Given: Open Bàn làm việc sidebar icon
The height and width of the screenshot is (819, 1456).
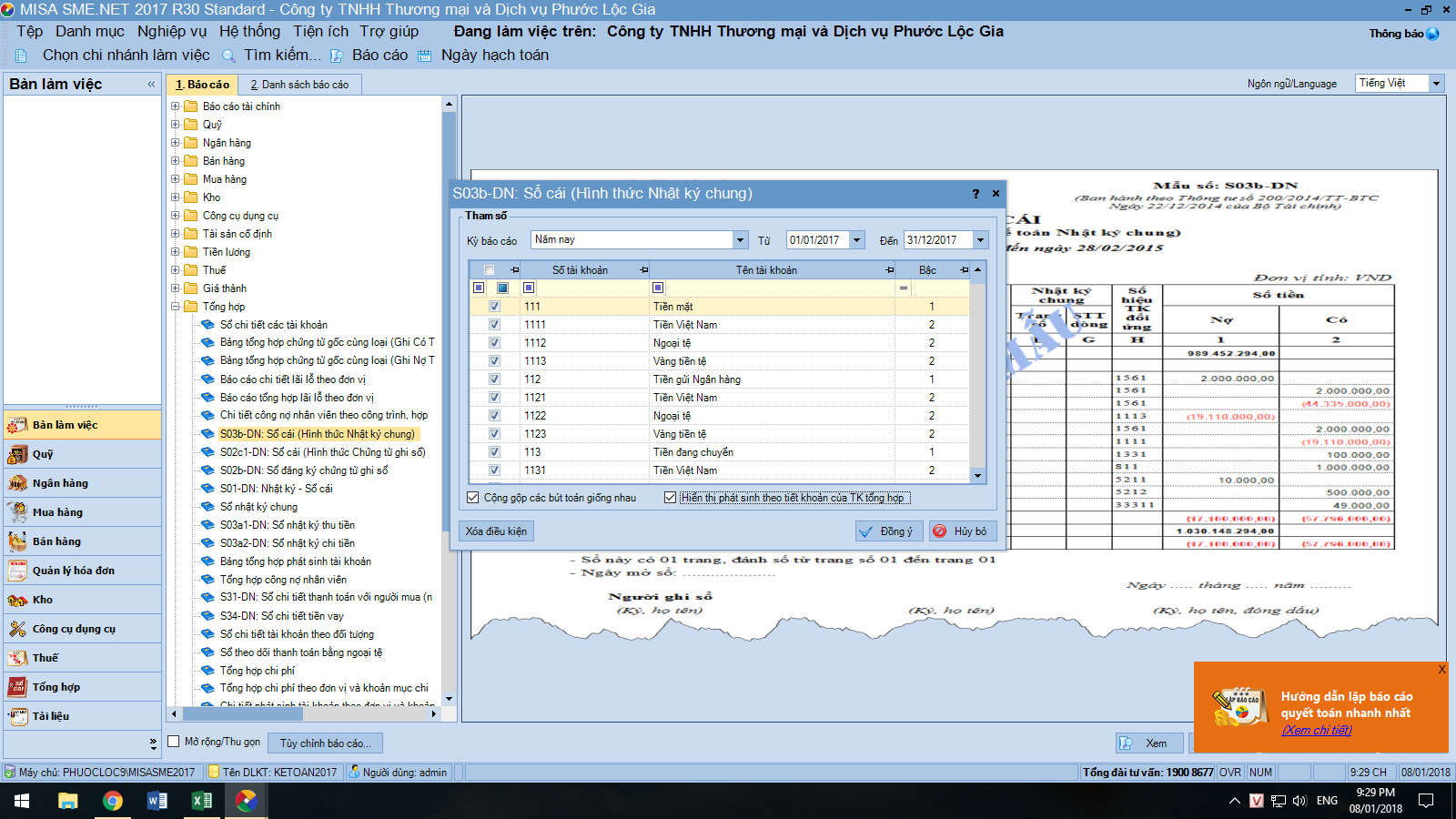Looking at the screenshot, I should (x=17, y=425).
